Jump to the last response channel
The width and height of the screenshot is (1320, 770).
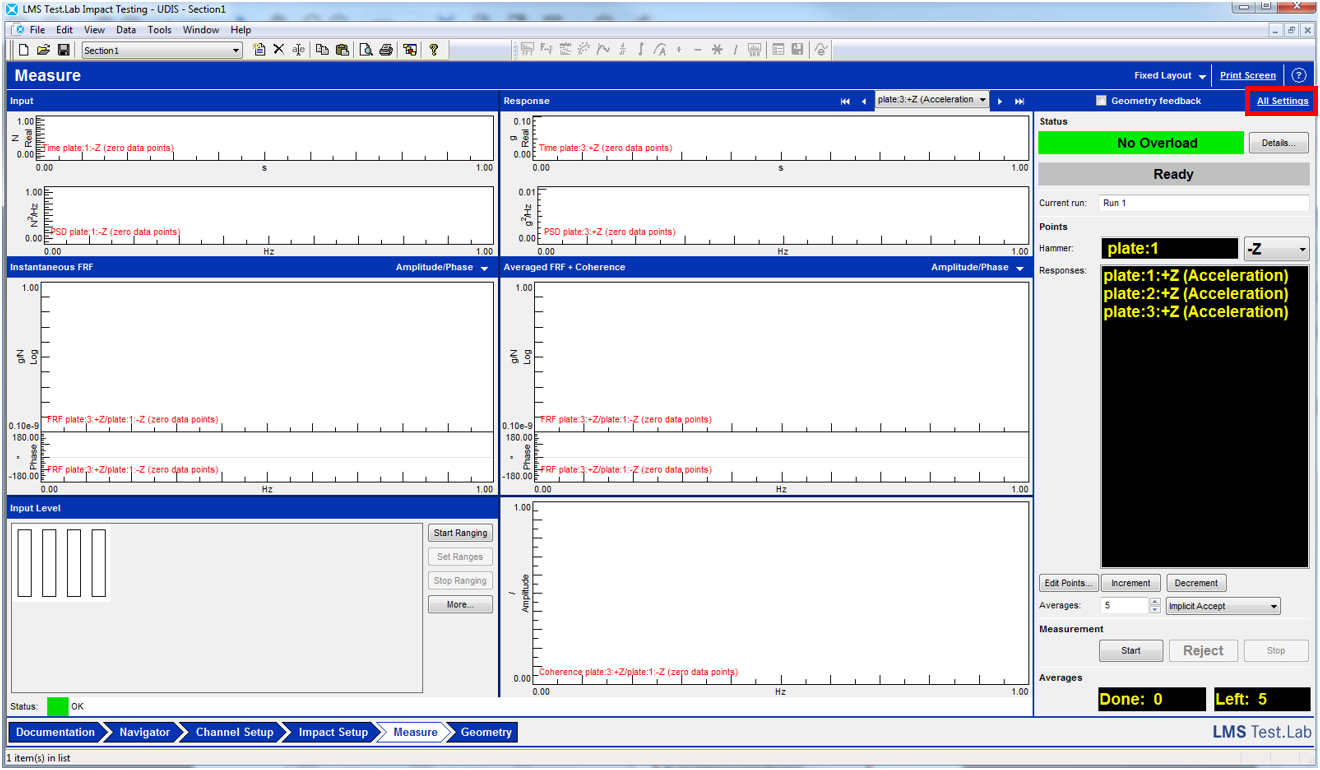pos(1020,101)
